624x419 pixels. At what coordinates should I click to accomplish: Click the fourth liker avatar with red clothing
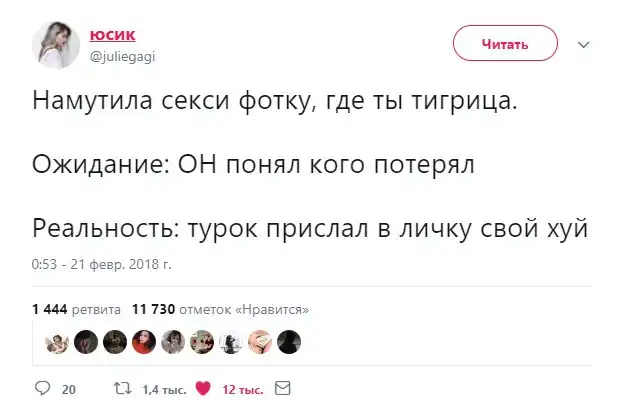(144, 343)
